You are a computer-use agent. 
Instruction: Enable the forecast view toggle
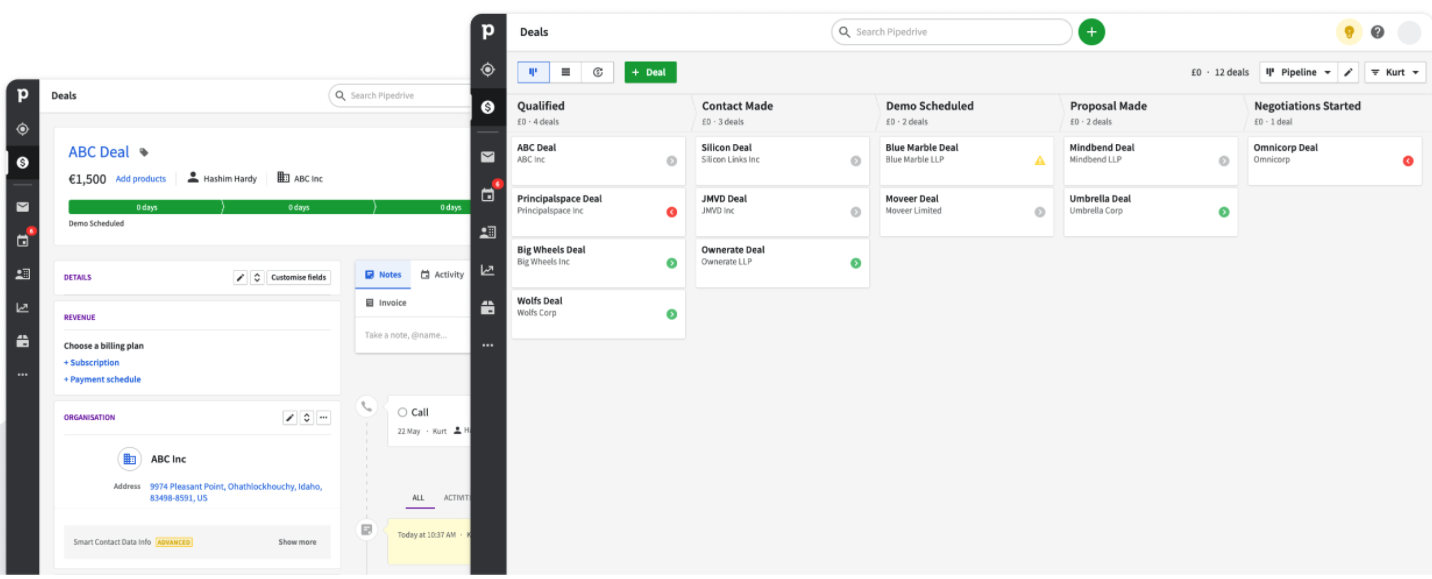[x=597, y=71]
